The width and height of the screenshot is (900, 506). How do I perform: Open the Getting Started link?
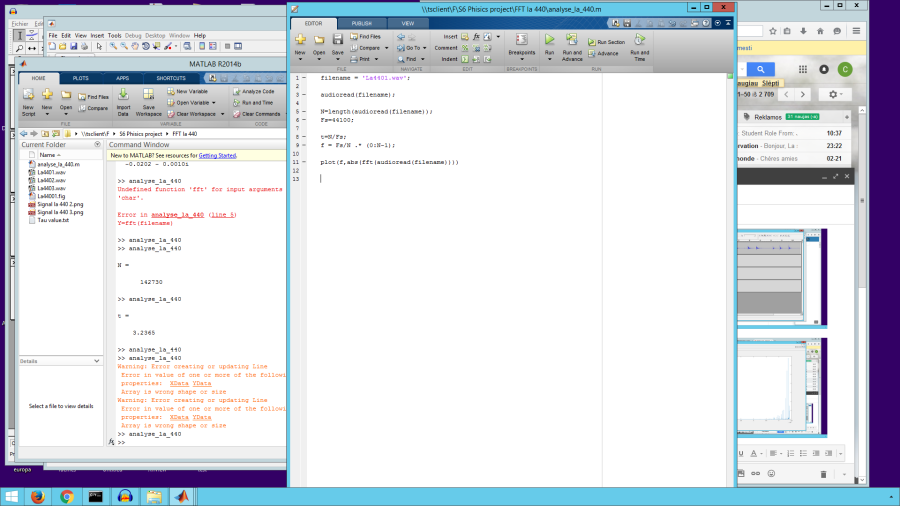[x=217, y=156]
